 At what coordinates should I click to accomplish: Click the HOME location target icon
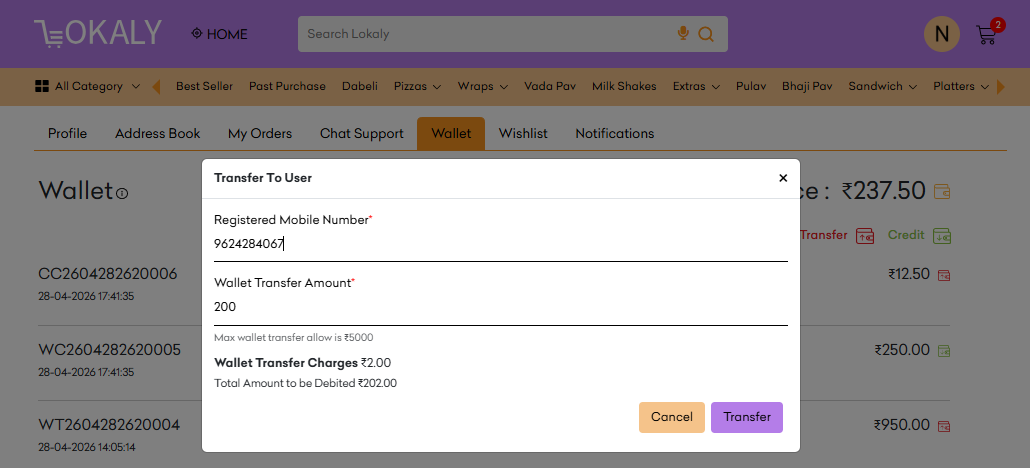[x=196, y=34]
